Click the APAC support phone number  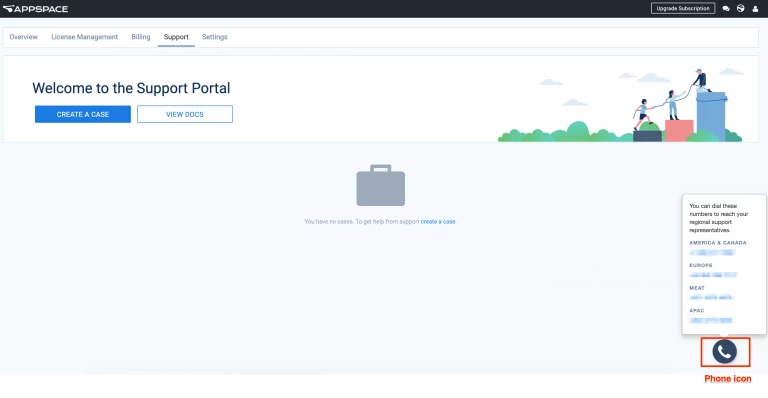pyautogui.click(x=711, y=321)
